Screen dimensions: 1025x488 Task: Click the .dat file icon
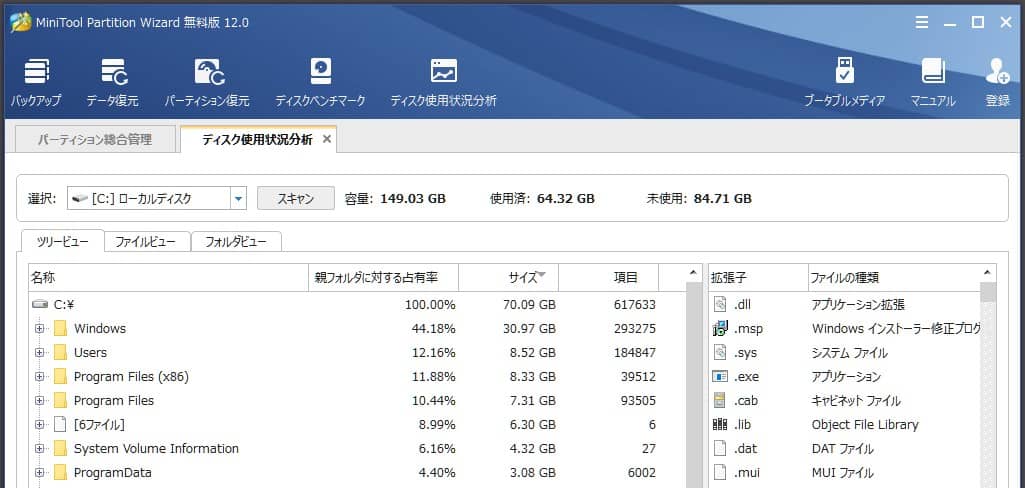(720, 449)
